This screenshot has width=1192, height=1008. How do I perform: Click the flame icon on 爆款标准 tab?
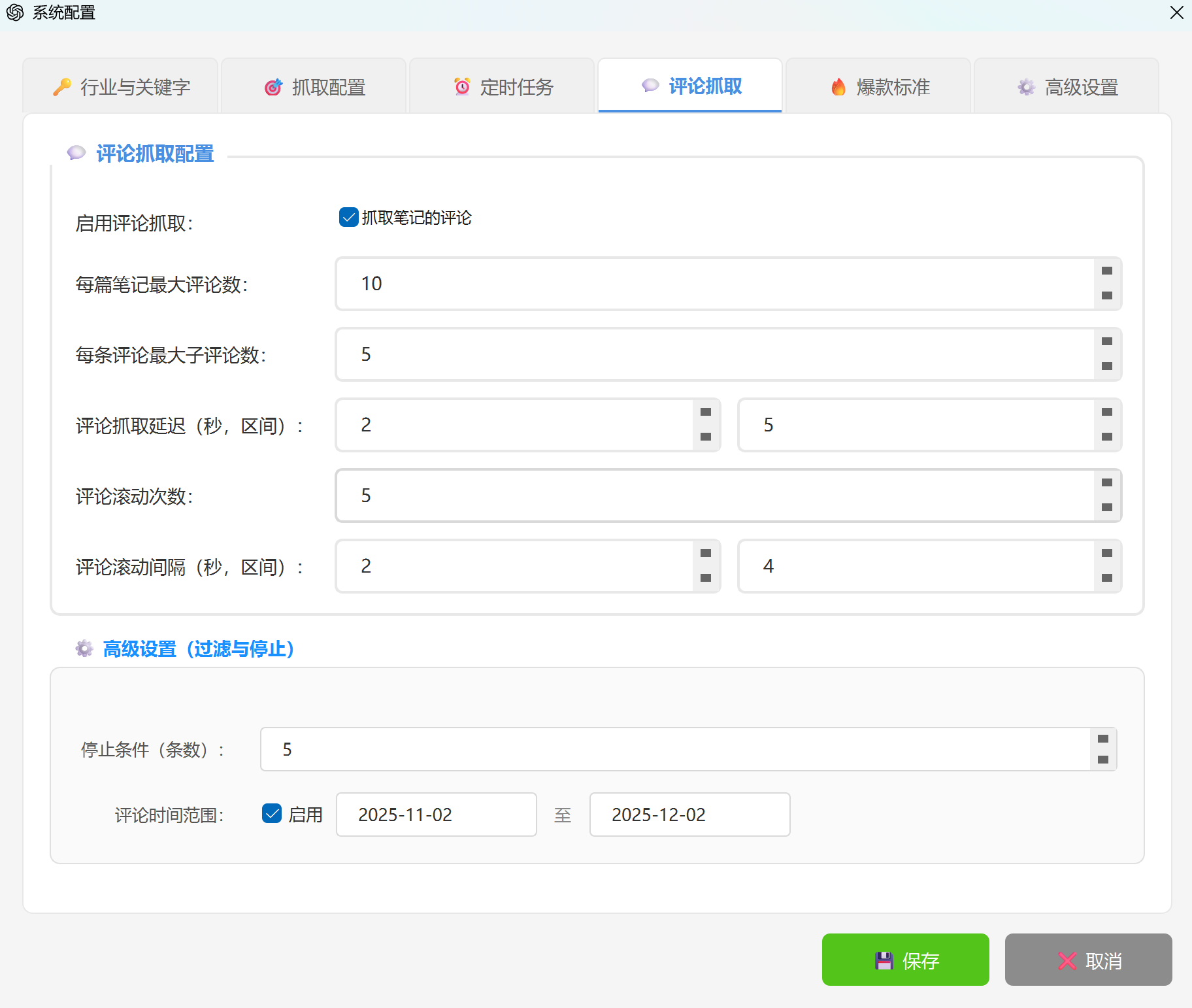click(838, 87)
